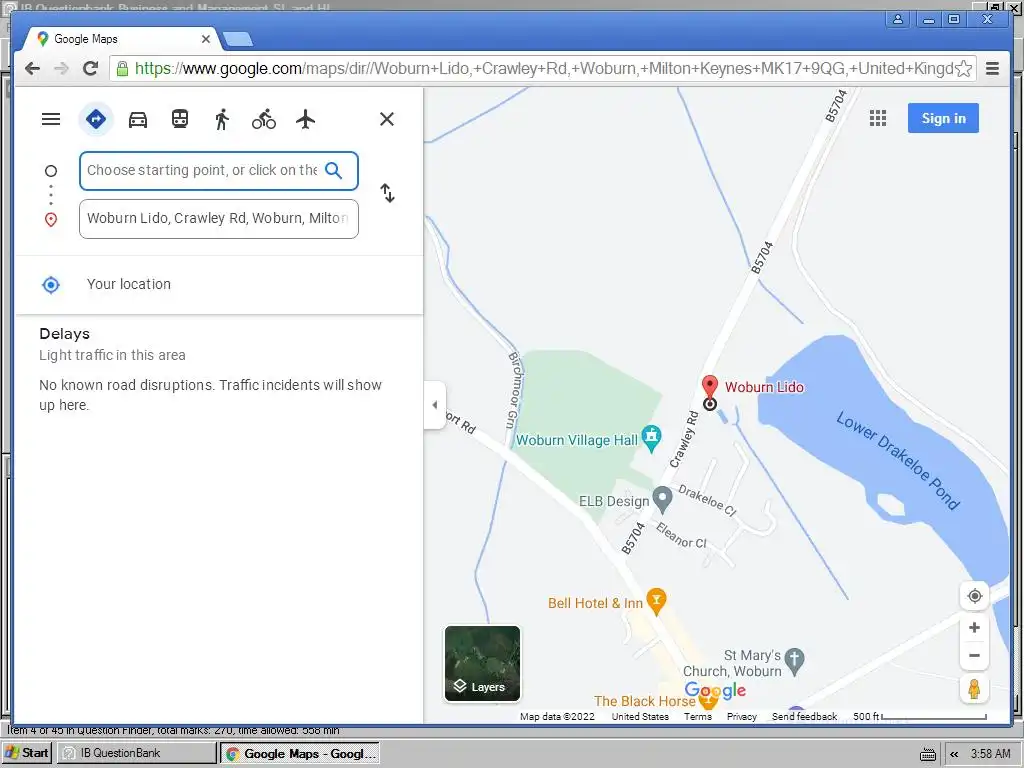Viewport: 1024px width, 768px height.
Task: Select flights airplane icon
Action: click(306, 120)
